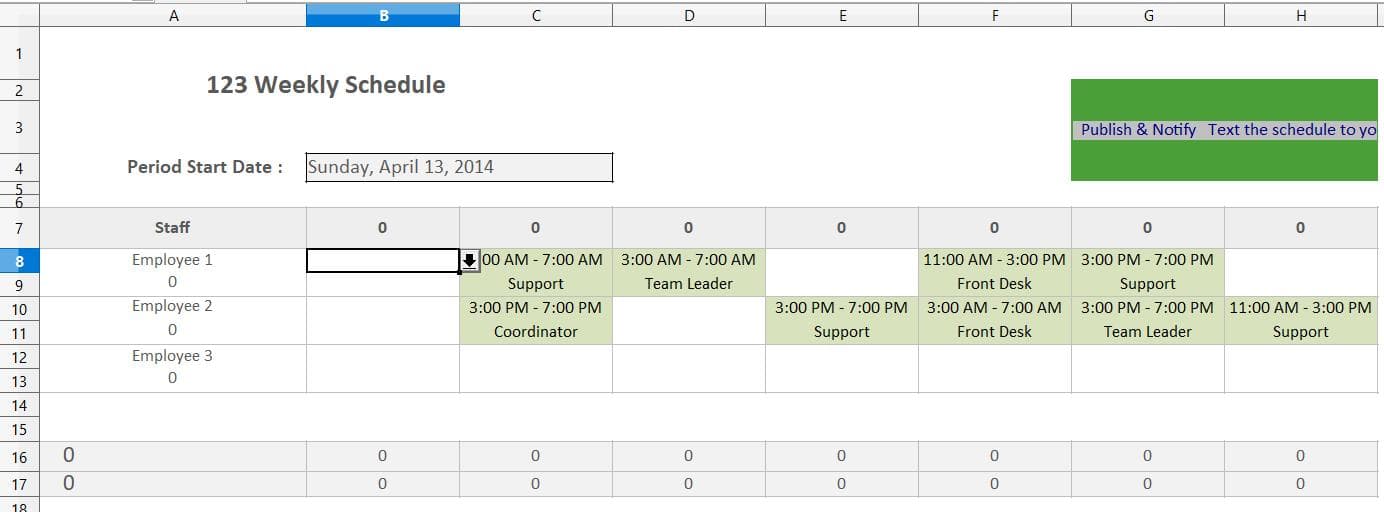Click the Period Start Date field
The image size is (1384, 512).
point(459,167)
